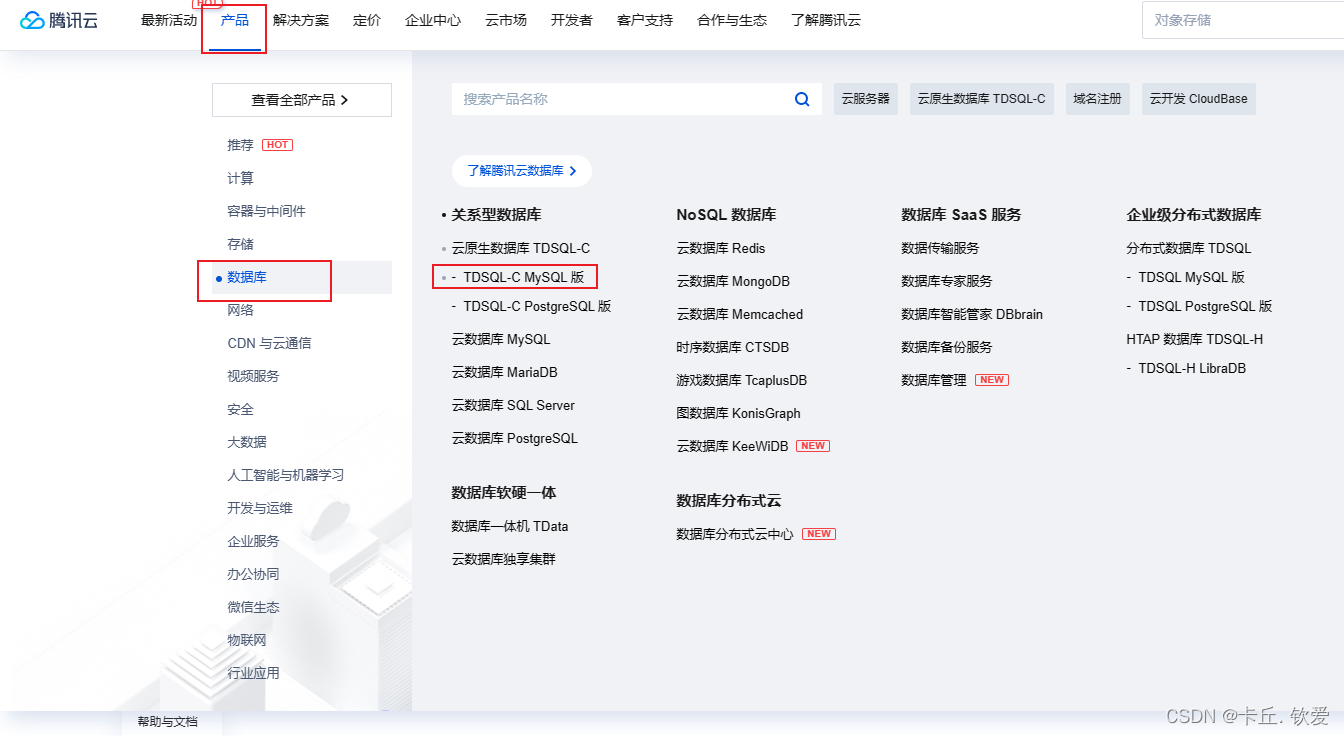Open 图数据库 KonisGraph link

point(739,413)
